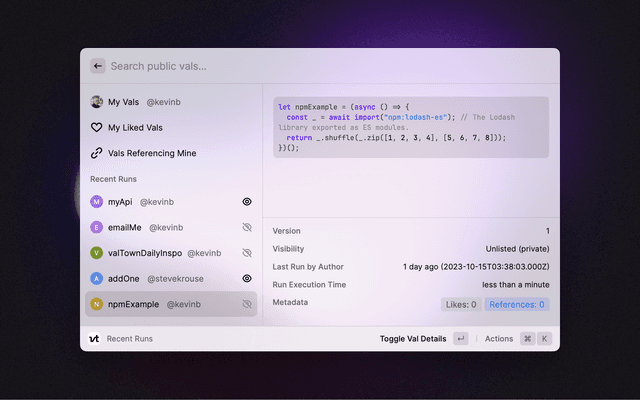Viewport: 640px width, 400px height.
Task: Toggle the visibility eye for addOne
Action: pos(247,279)
